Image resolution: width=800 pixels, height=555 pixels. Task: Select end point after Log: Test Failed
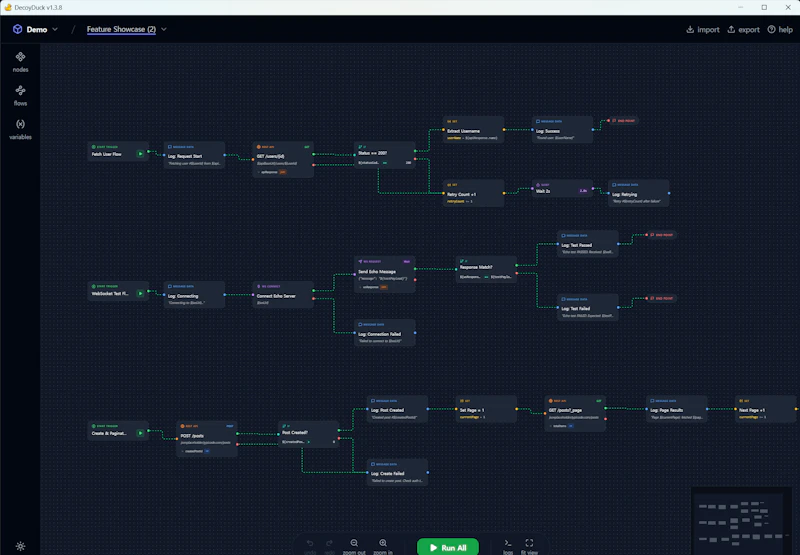[x=661, y=298]
